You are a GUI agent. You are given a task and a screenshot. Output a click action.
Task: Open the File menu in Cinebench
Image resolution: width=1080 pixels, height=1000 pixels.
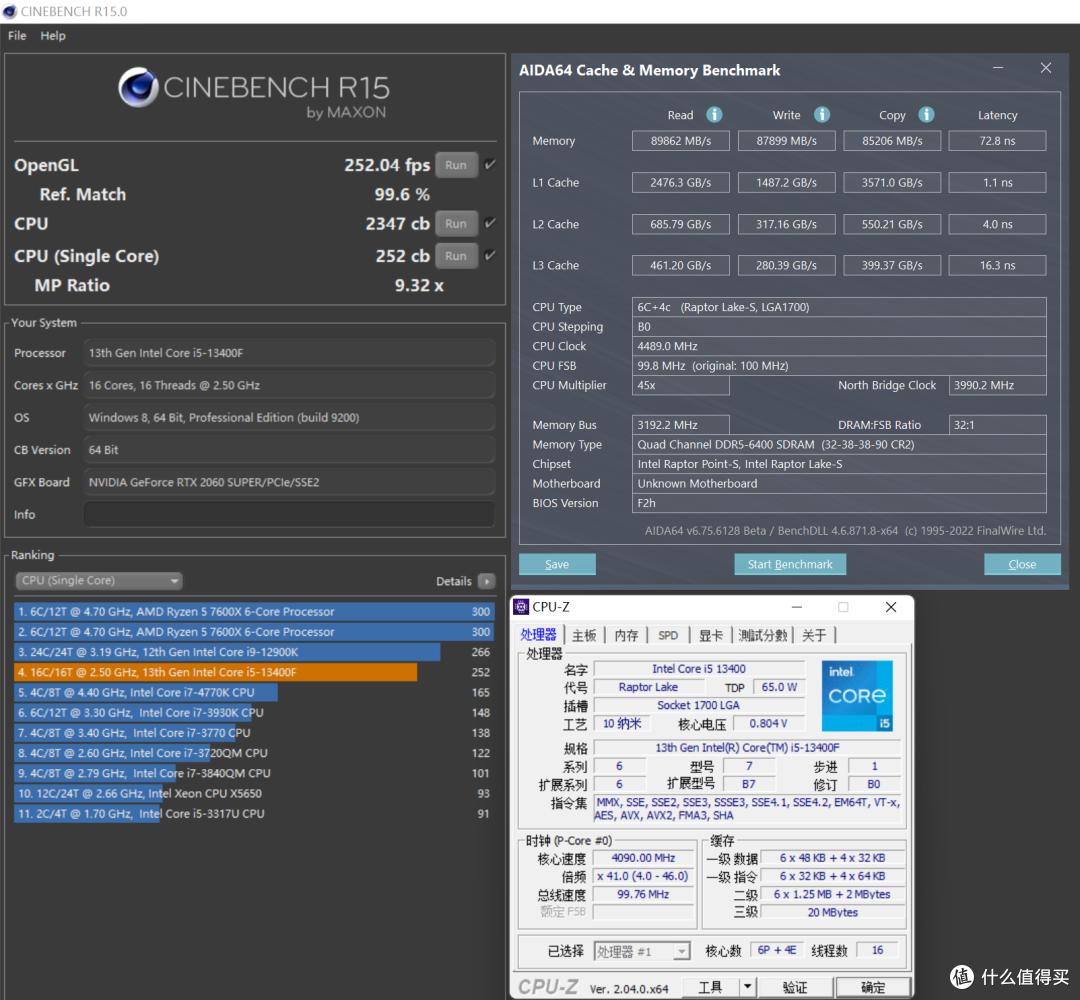click(x=17, y=36)
